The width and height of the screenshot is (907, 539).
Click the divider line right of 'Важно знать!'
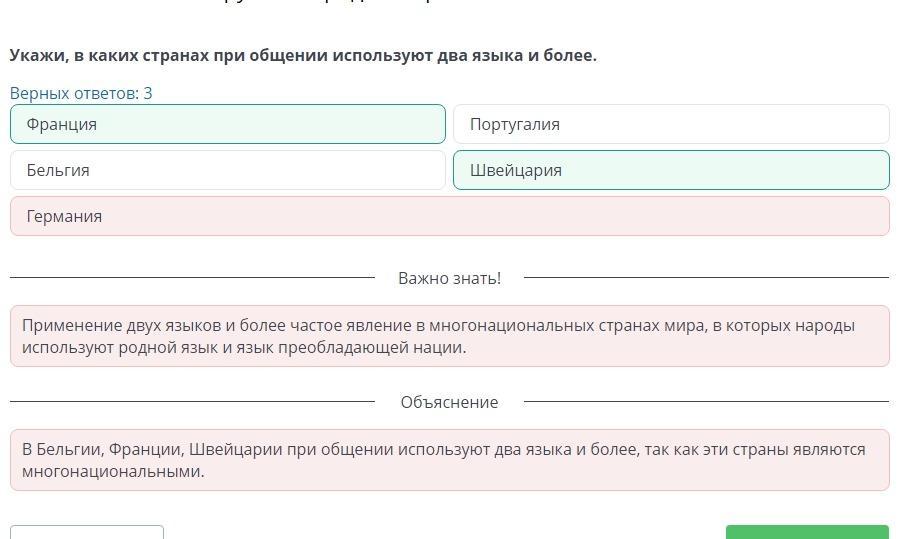tap(705, 278)
